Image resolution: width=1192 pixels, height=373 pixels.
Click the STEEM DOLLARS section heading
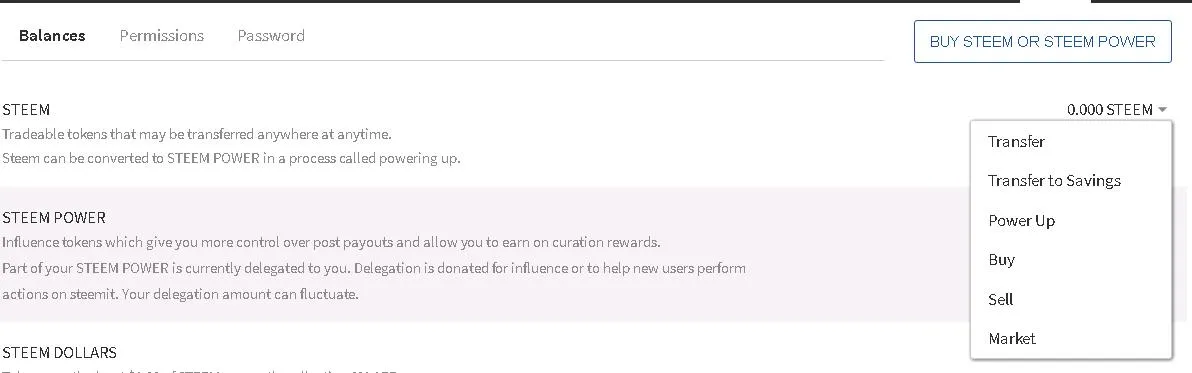point(59,353)
